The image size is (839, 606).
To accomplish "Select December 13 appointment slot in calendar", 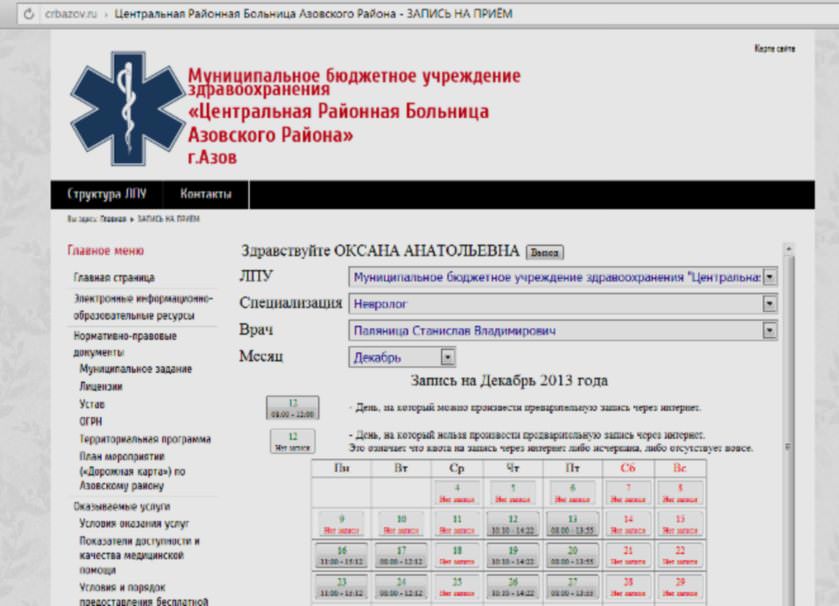I will pyautogui.click(x=572, y=523).
